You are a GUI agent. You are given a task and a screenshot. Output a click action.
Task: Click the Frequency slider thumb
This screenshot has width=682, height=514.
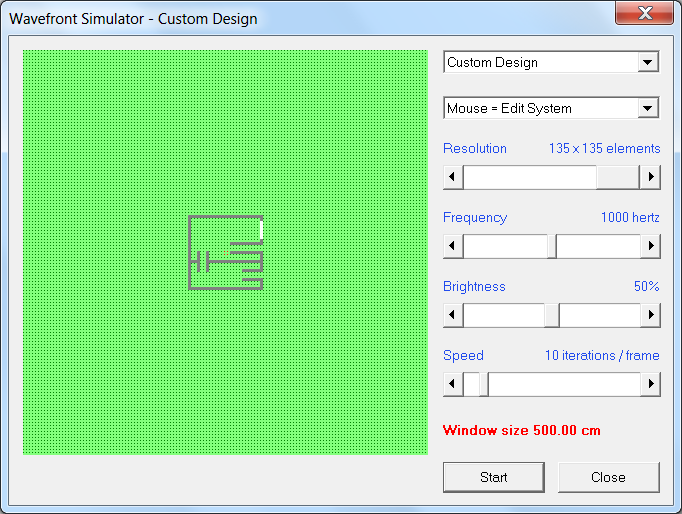pos(552,246)
